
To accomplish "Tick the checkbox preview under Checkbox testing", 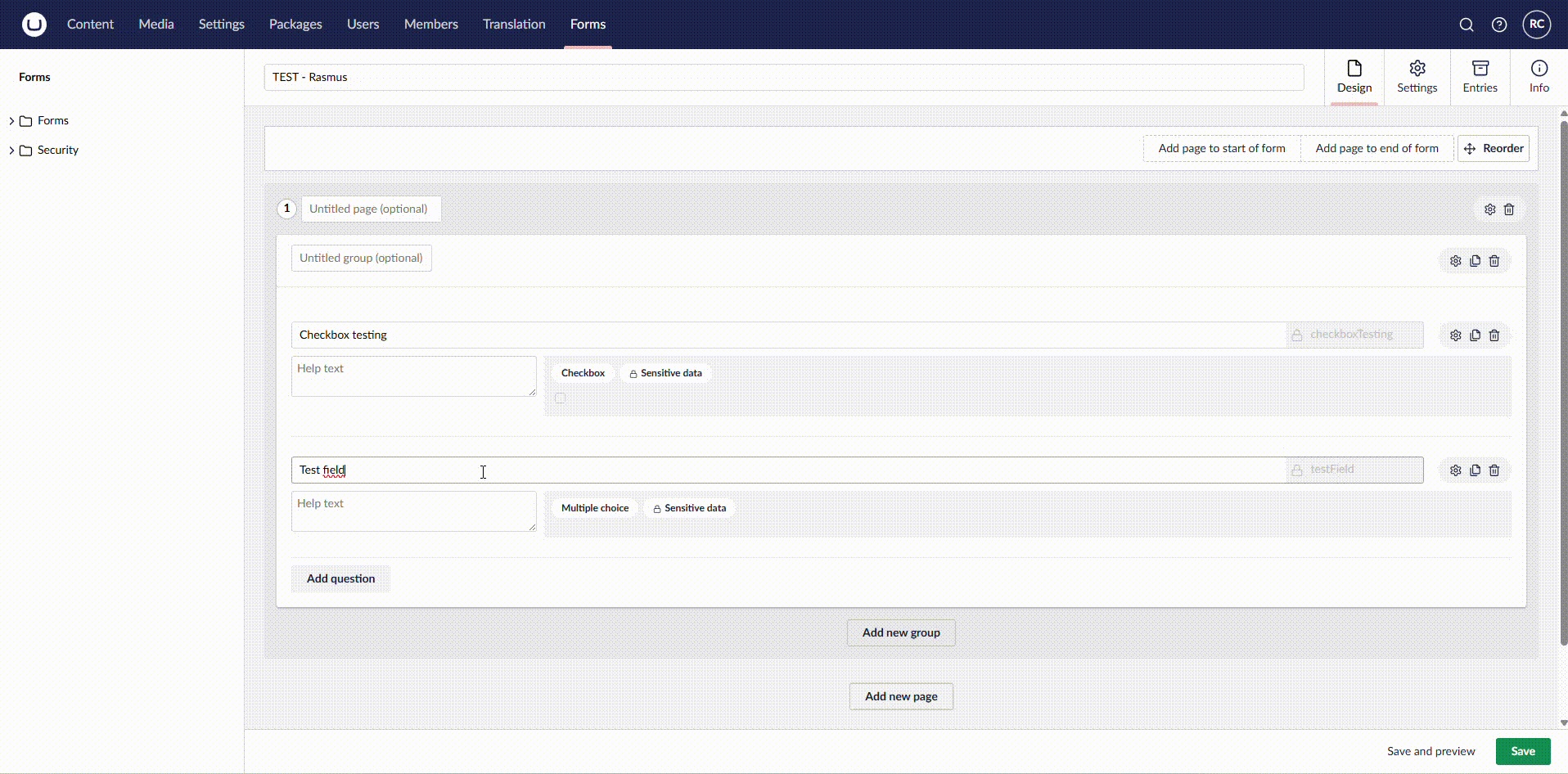I will click(561, 398).
